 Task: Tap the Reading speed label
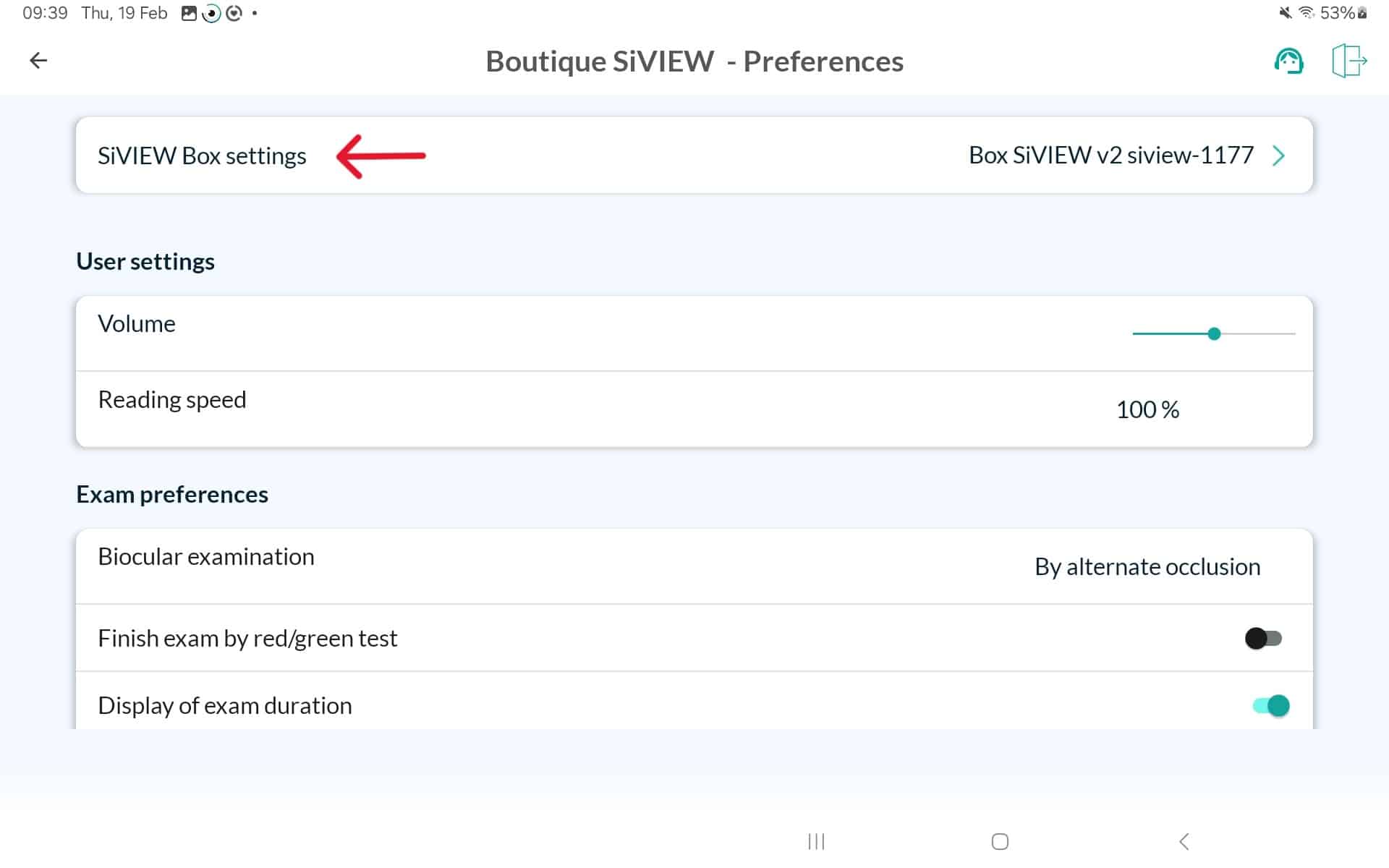172,399
